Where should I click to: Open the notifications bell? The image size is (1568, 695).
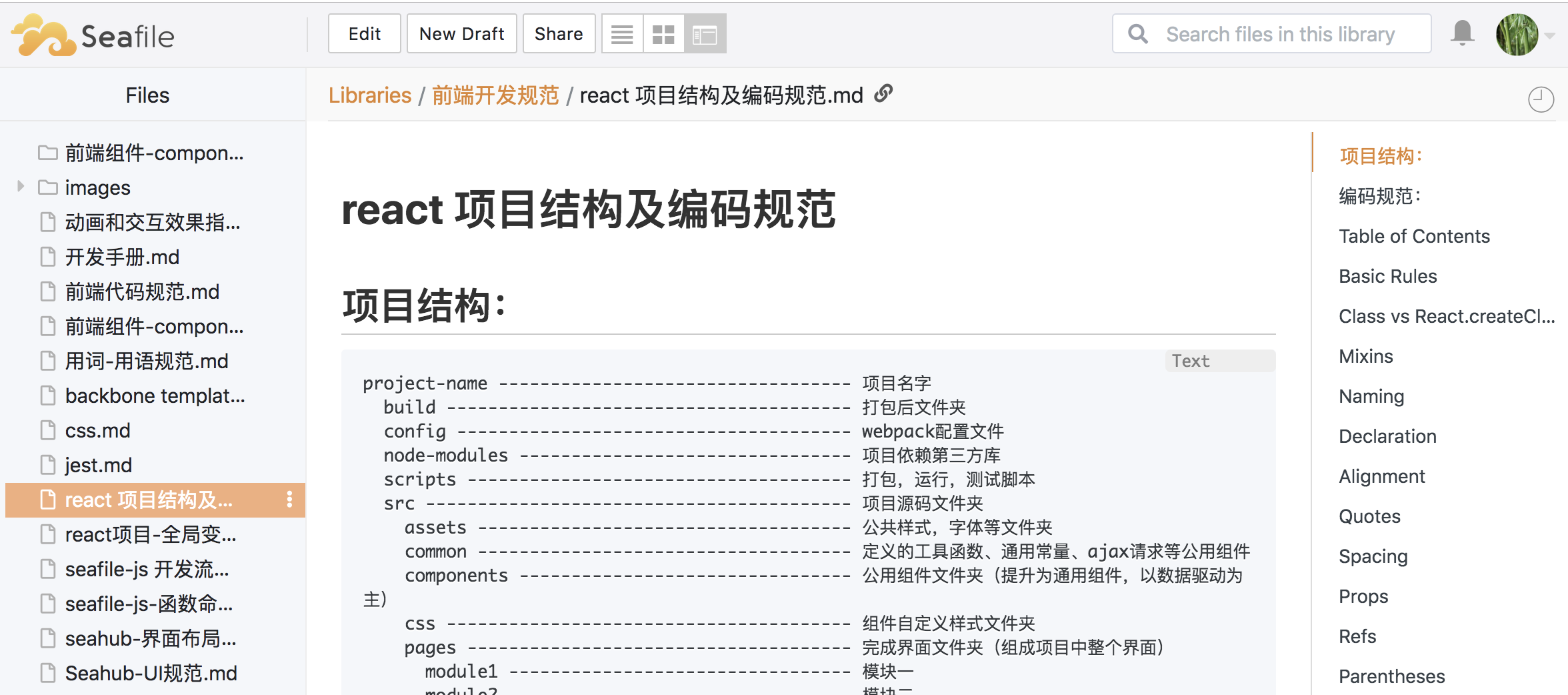click(1462, 33)
